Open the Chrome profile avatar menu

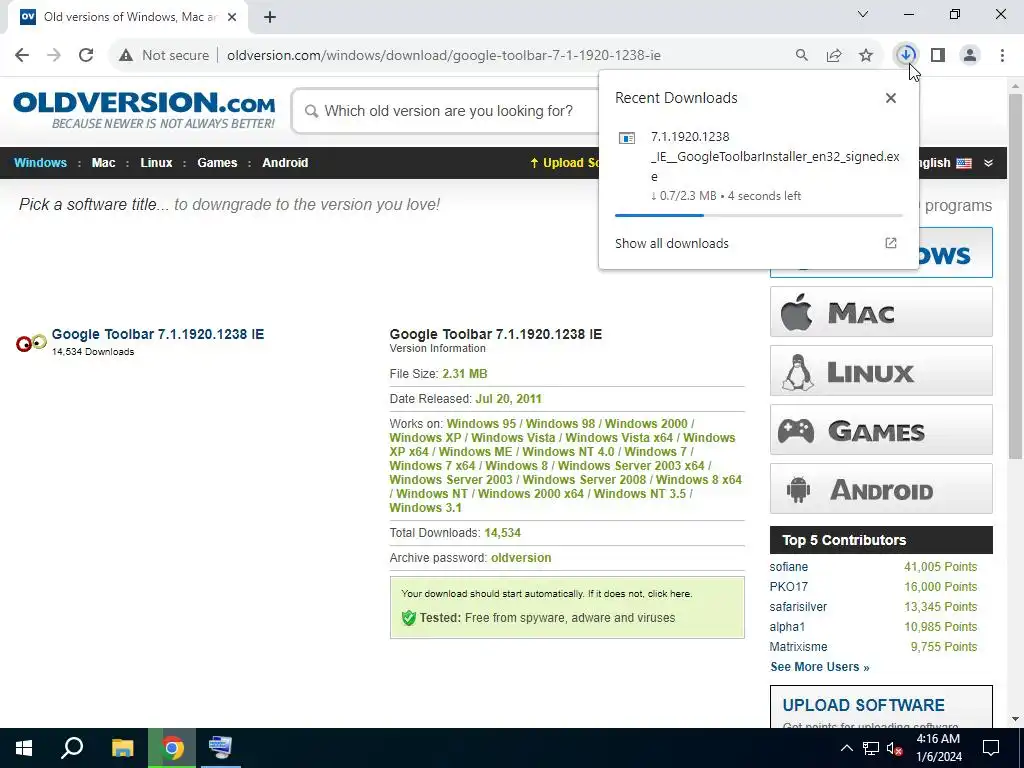[970, 55]
